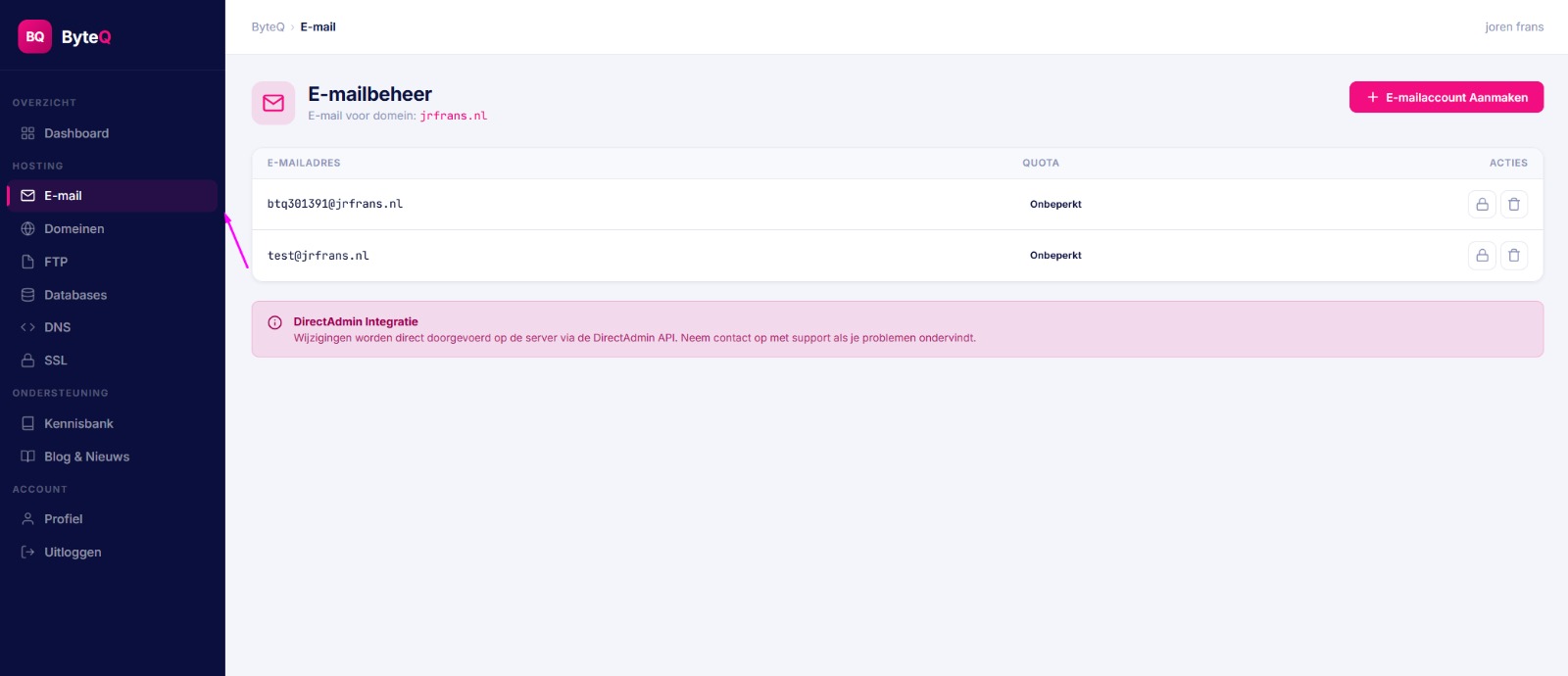Visit Blog & Nieuws

[x=86, y=457]
